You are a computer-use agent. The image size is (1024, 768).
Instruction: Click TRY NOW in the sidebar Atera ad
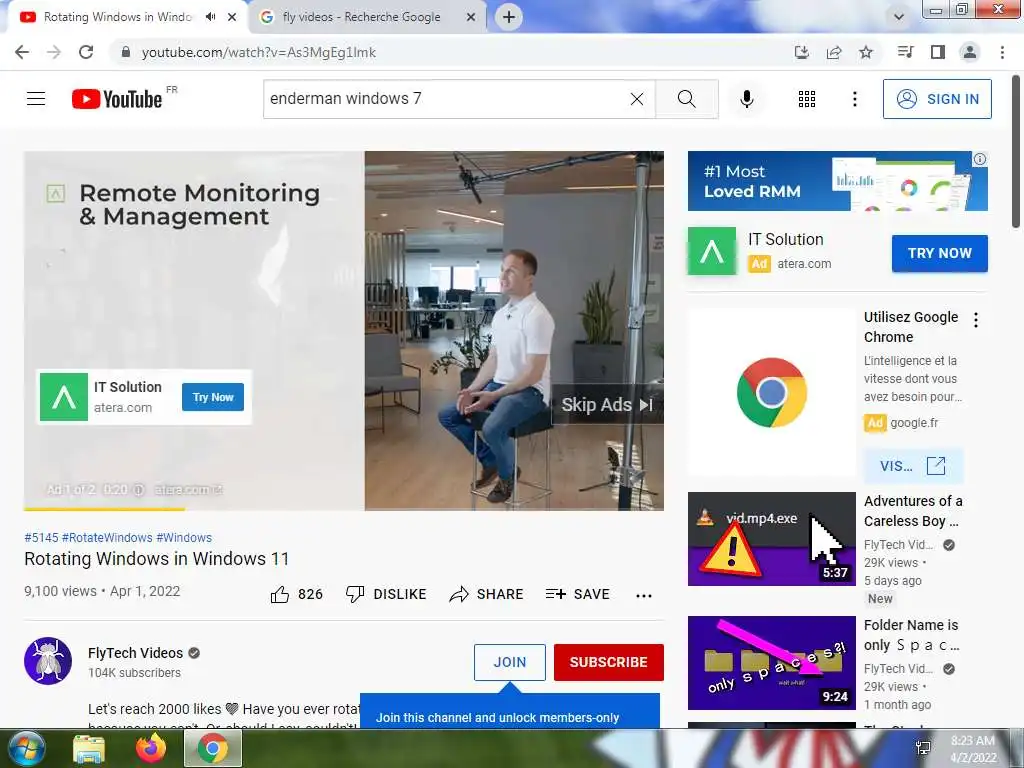point(940,253)
